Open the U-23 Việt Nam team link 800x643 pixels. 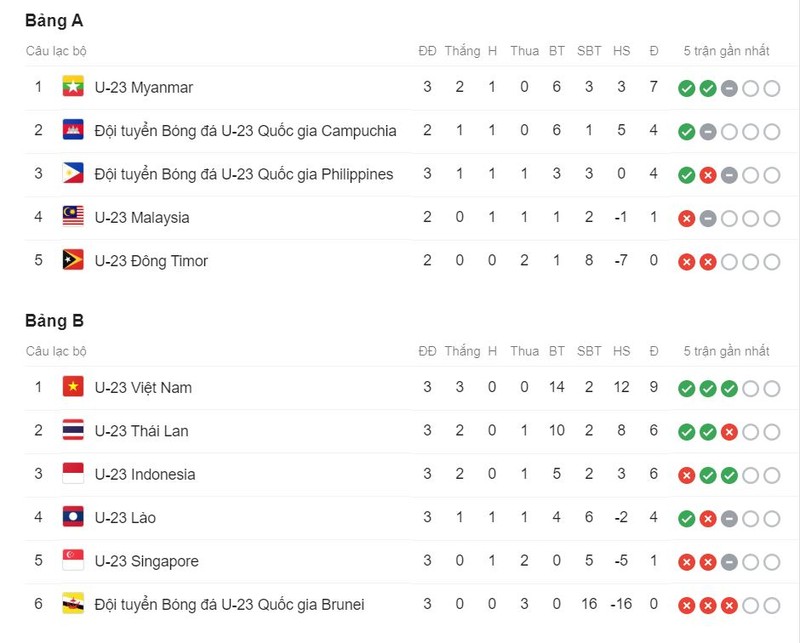coord(143,387)
